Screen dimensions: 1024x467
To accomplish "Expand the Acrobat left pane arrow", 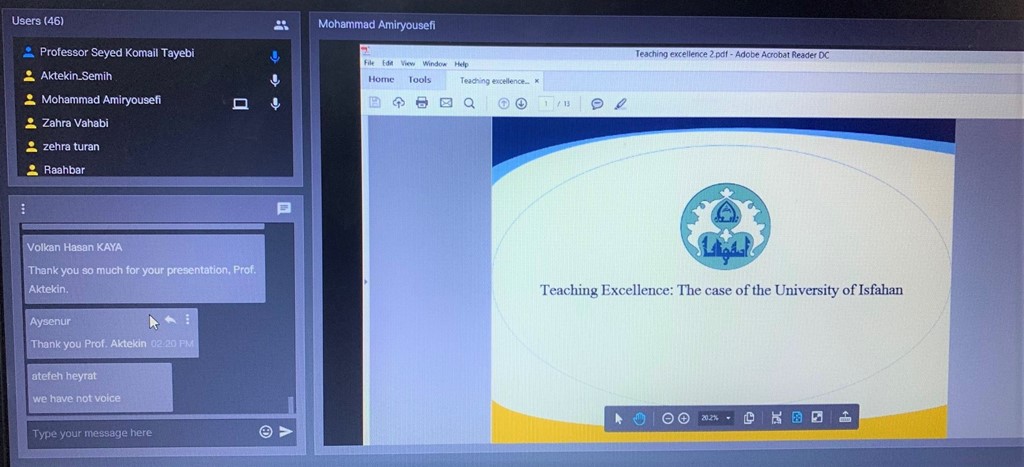I will (x=365, y=282).
